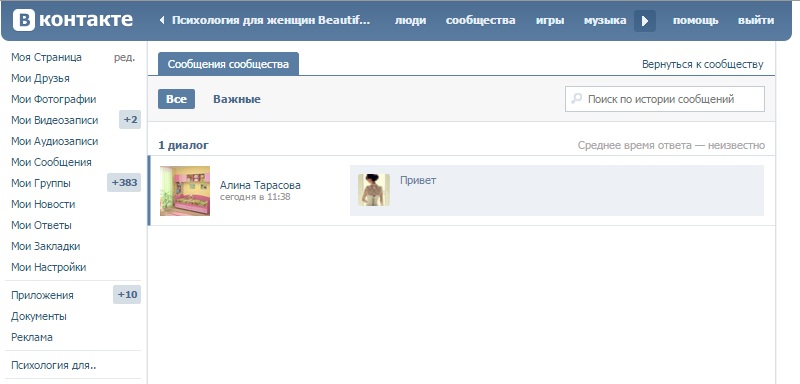Open помощь help page
800x384 pixels.
coord(695,20)
